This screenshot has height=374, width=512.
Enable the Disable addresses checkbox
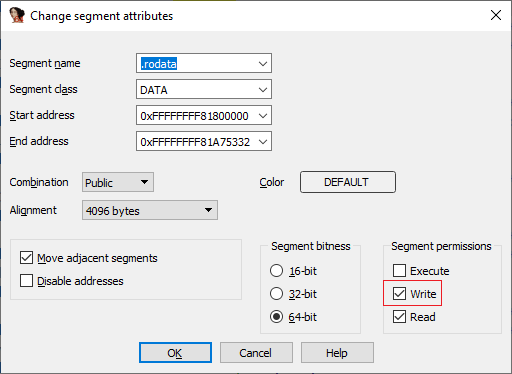tap(26, 281)
